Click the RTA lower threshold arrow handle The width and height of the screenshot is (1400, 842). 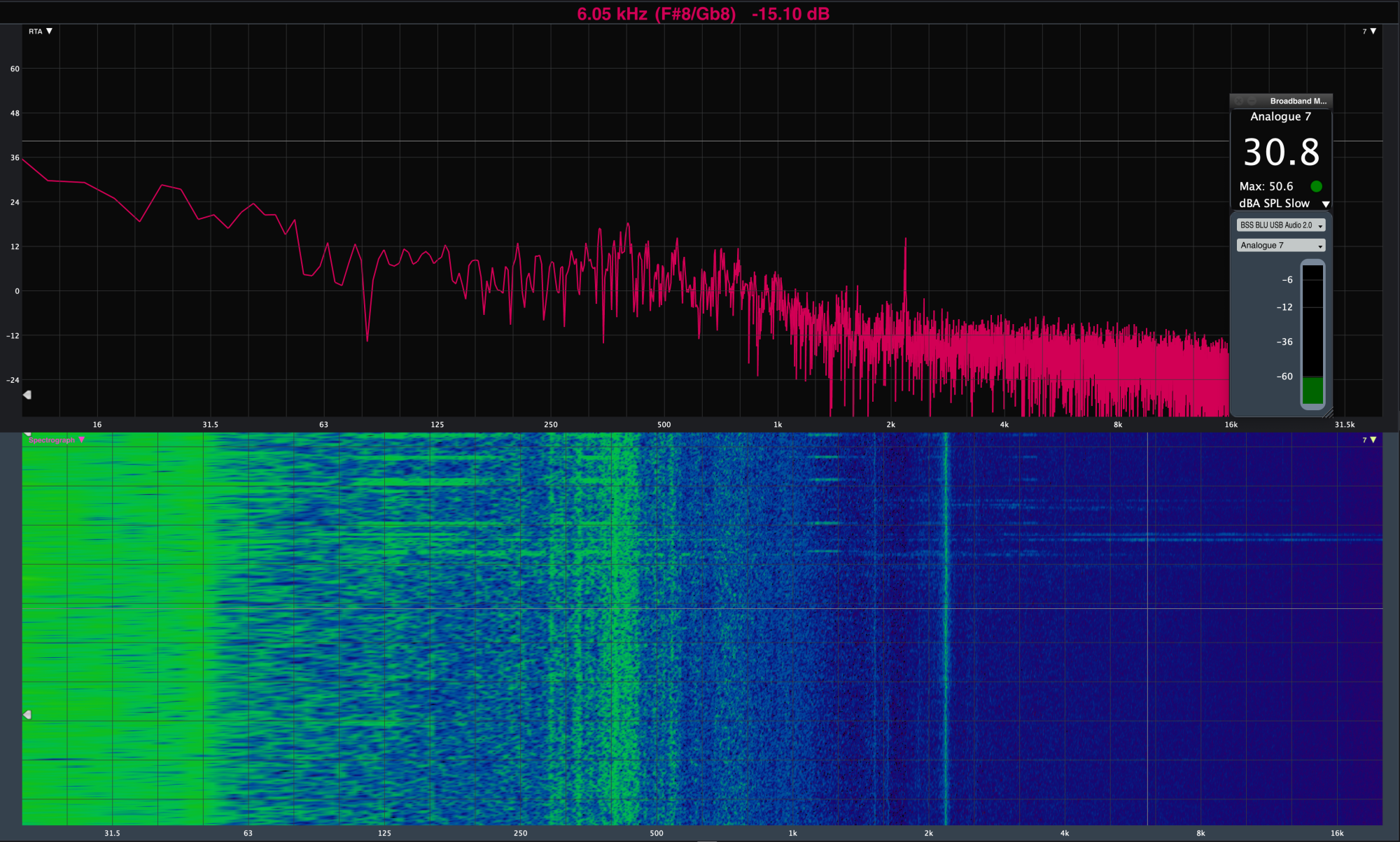pos(27,395)
